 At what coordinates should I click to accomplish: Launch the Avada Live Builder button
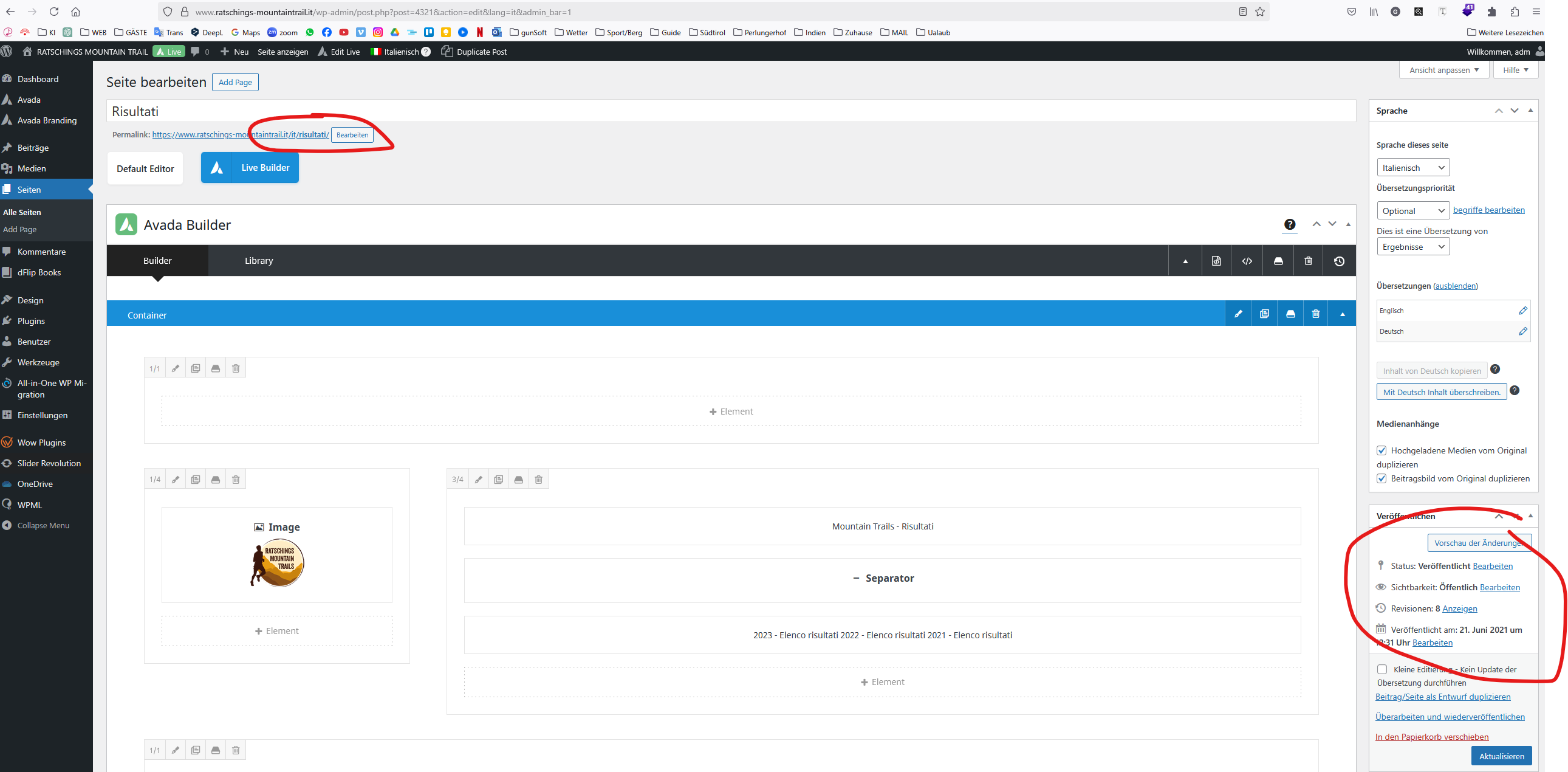coord(250,168)
